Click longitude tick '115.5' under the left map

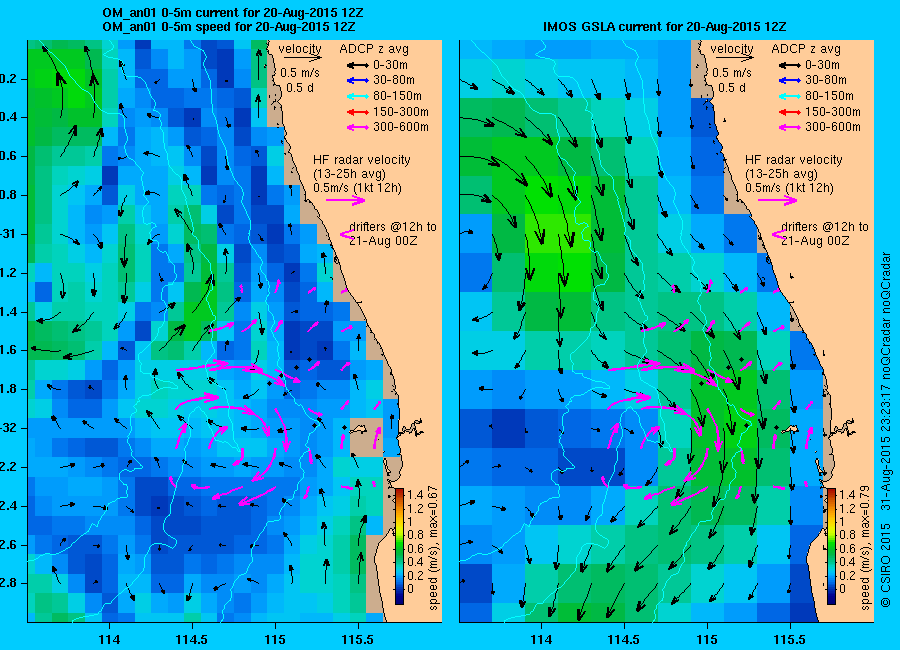coord(358,639)
